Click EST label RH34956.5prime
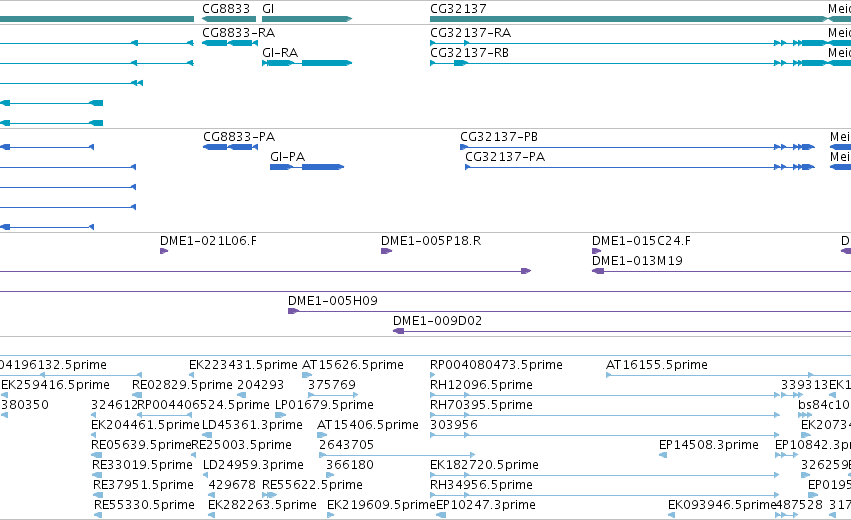 [x=481, y=485]
